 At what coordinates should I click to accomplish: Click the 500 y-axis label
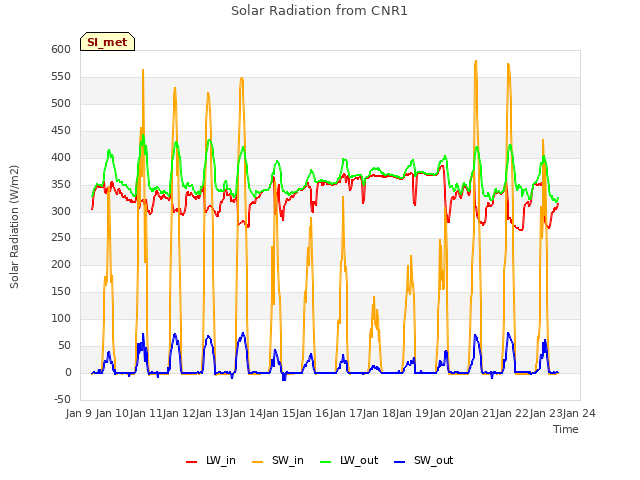[61, 103]
